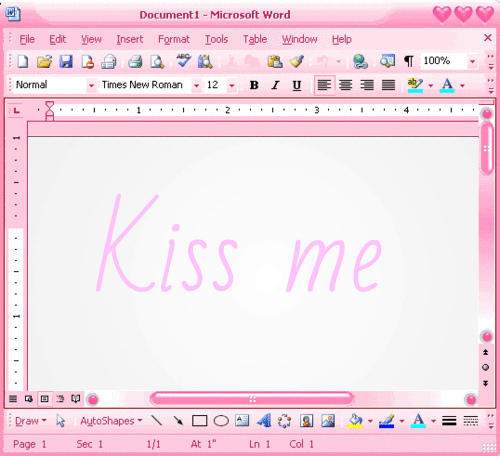Select the Oval shape tool
The image size is (500, 456).
(221, 421)
